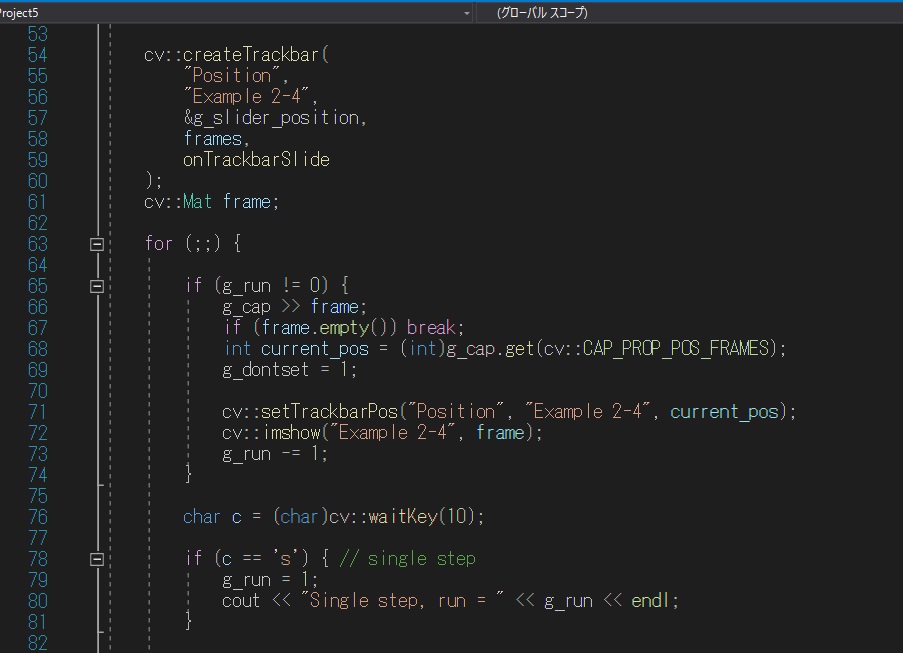Click the "Position" string on line 55
The width and height of the screenshot is (903, 653).
232,75
